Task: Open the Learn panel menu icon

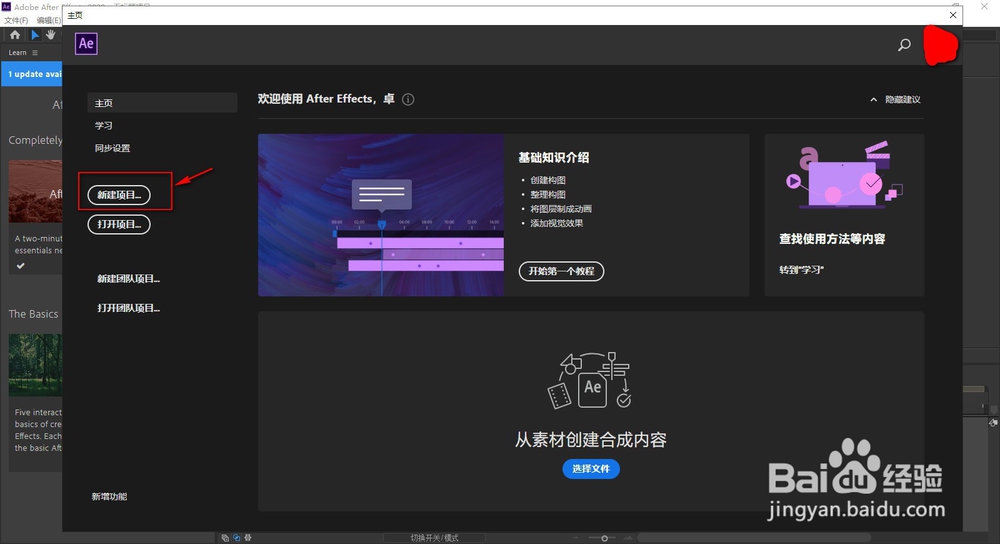Action: 34,53
